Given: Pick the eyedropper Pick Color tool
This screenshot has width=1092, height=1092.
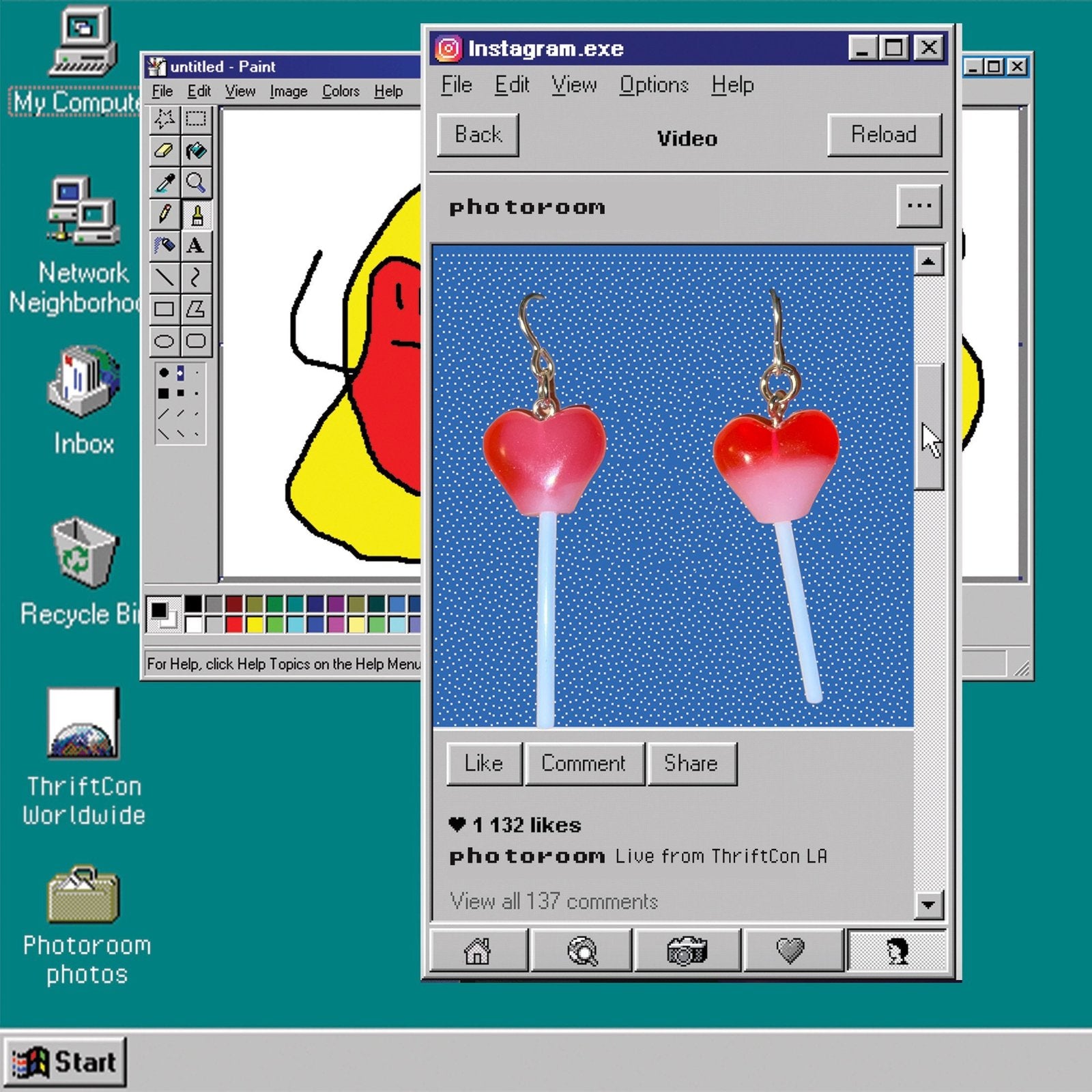Looking at the screenshot, I should [x=164, y=182].
